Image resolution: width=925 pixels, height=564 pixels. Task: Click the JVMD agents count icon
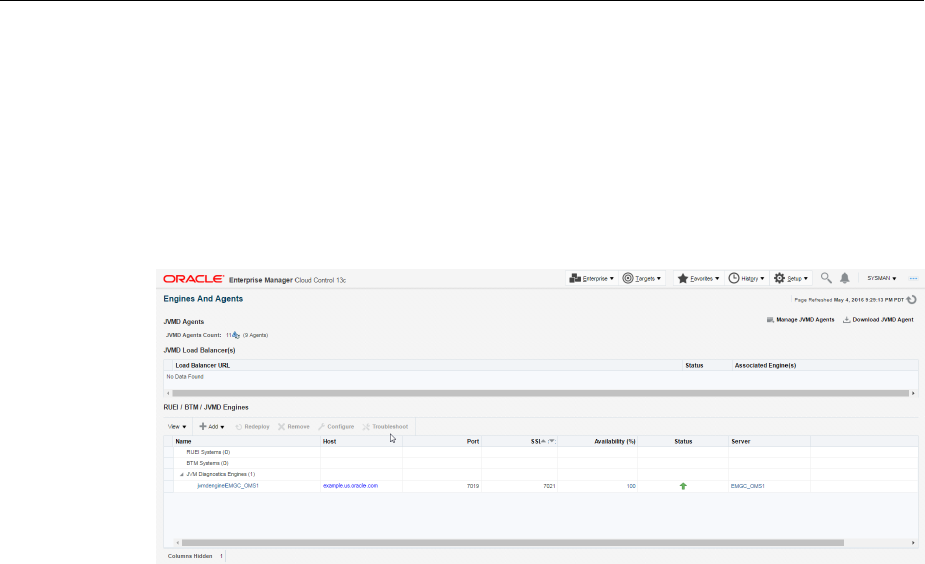[x=236, y=335]
